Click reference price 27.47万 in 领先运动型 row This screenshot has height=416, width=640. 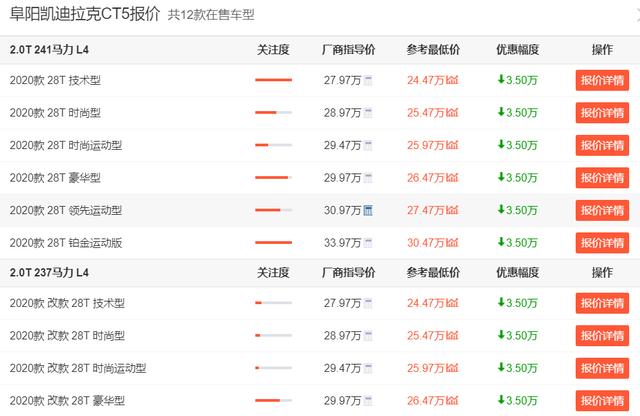tap(425, 211)
